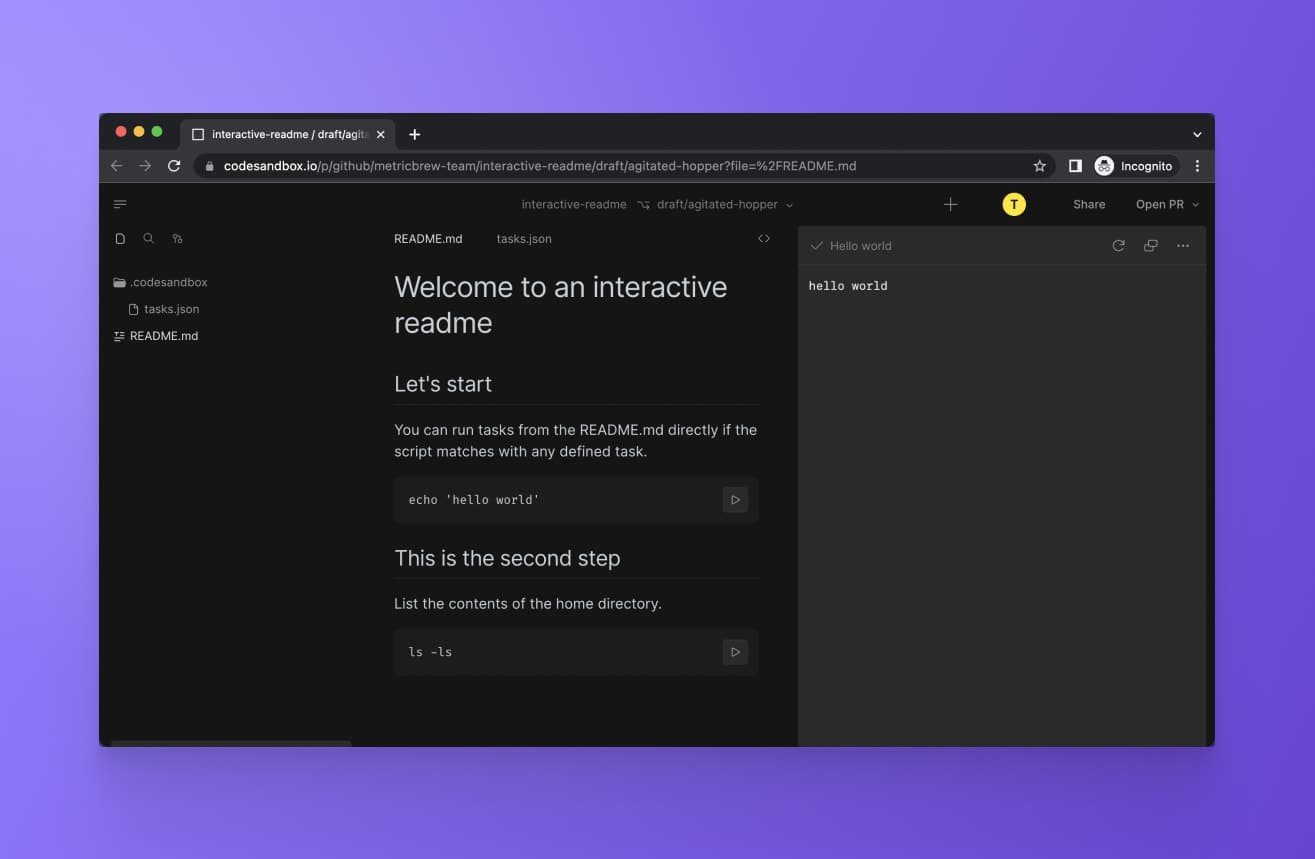The height and width of the screenshot is (859, 1315).
Task: Split the terminal using the split panel icon
Action: pyautogui.click(x=1150, y=245)
